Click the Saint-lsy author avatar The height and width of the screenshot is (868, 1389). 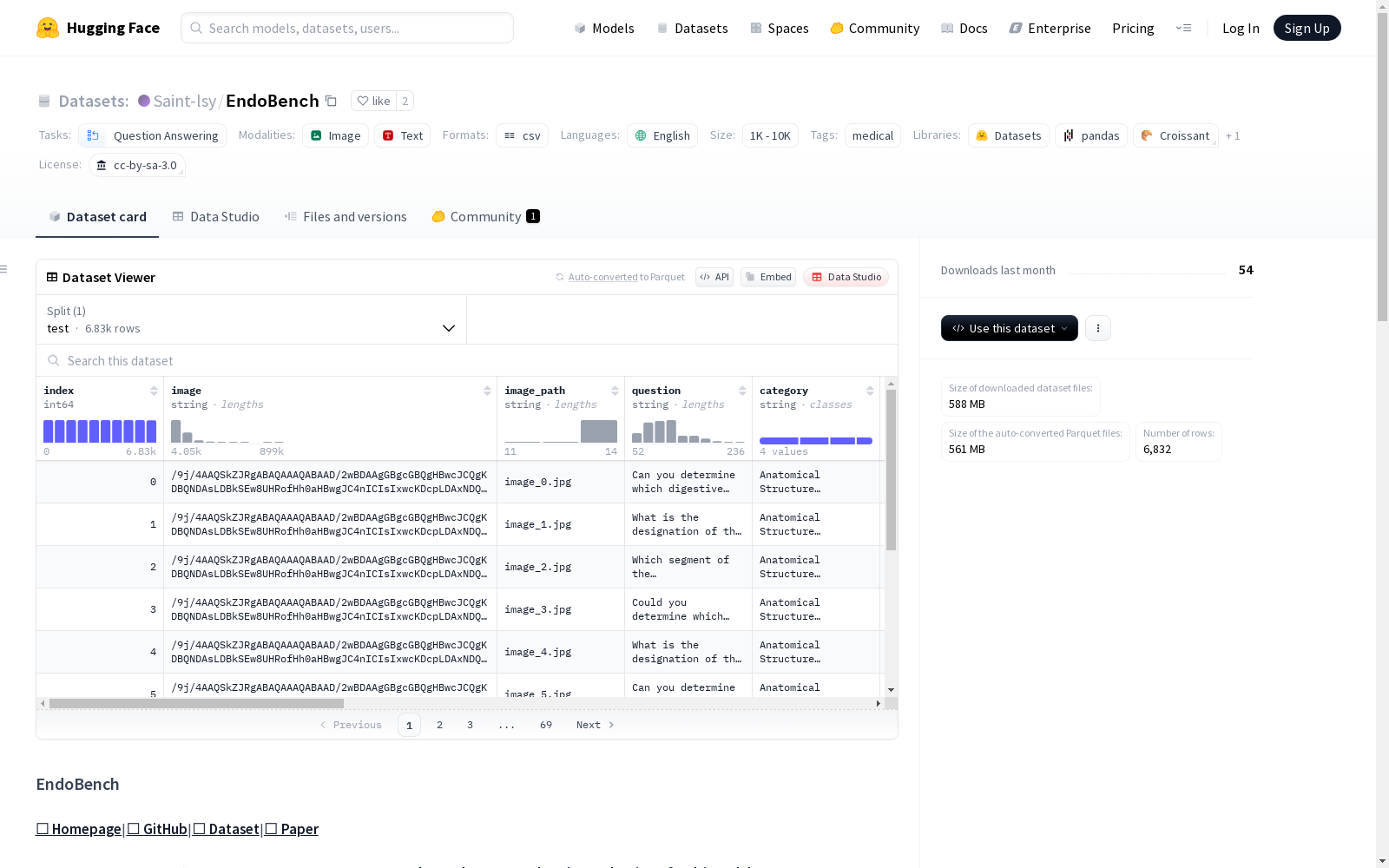[144, 101]
